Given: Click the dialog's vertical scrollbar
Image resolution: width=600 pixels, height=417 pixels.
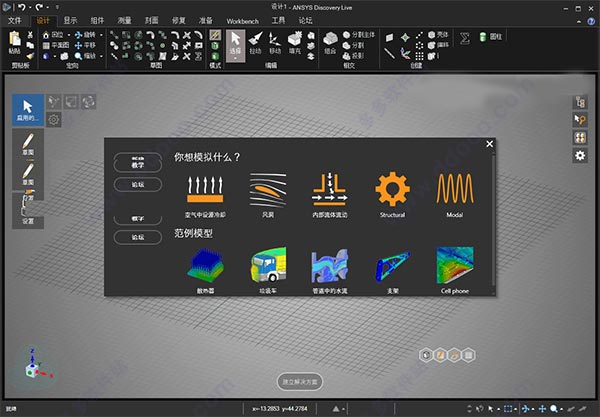Looking at the screenshot, I should pos(493,220).
